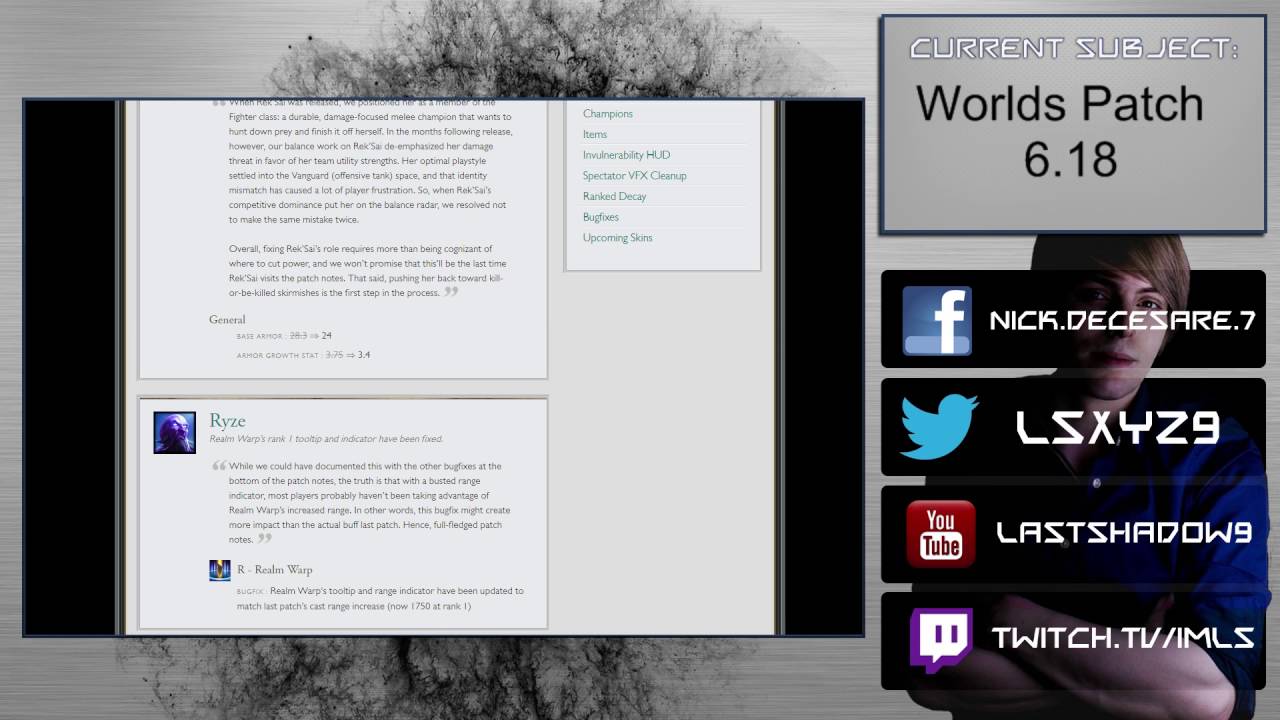Screen dimensions: 1280x720
Task: Click the "R - Realm Warp" ability title
Action: point(275,570)
